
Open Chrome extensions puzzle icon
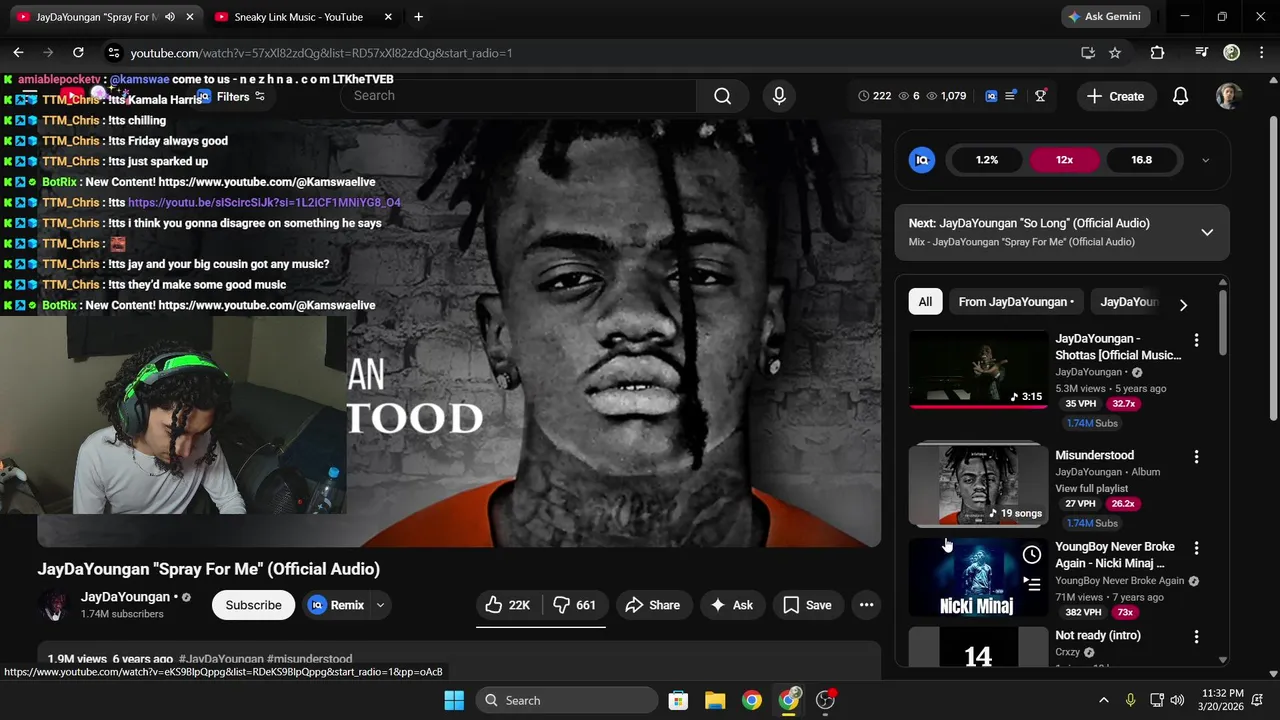[x=1157, y=53]
